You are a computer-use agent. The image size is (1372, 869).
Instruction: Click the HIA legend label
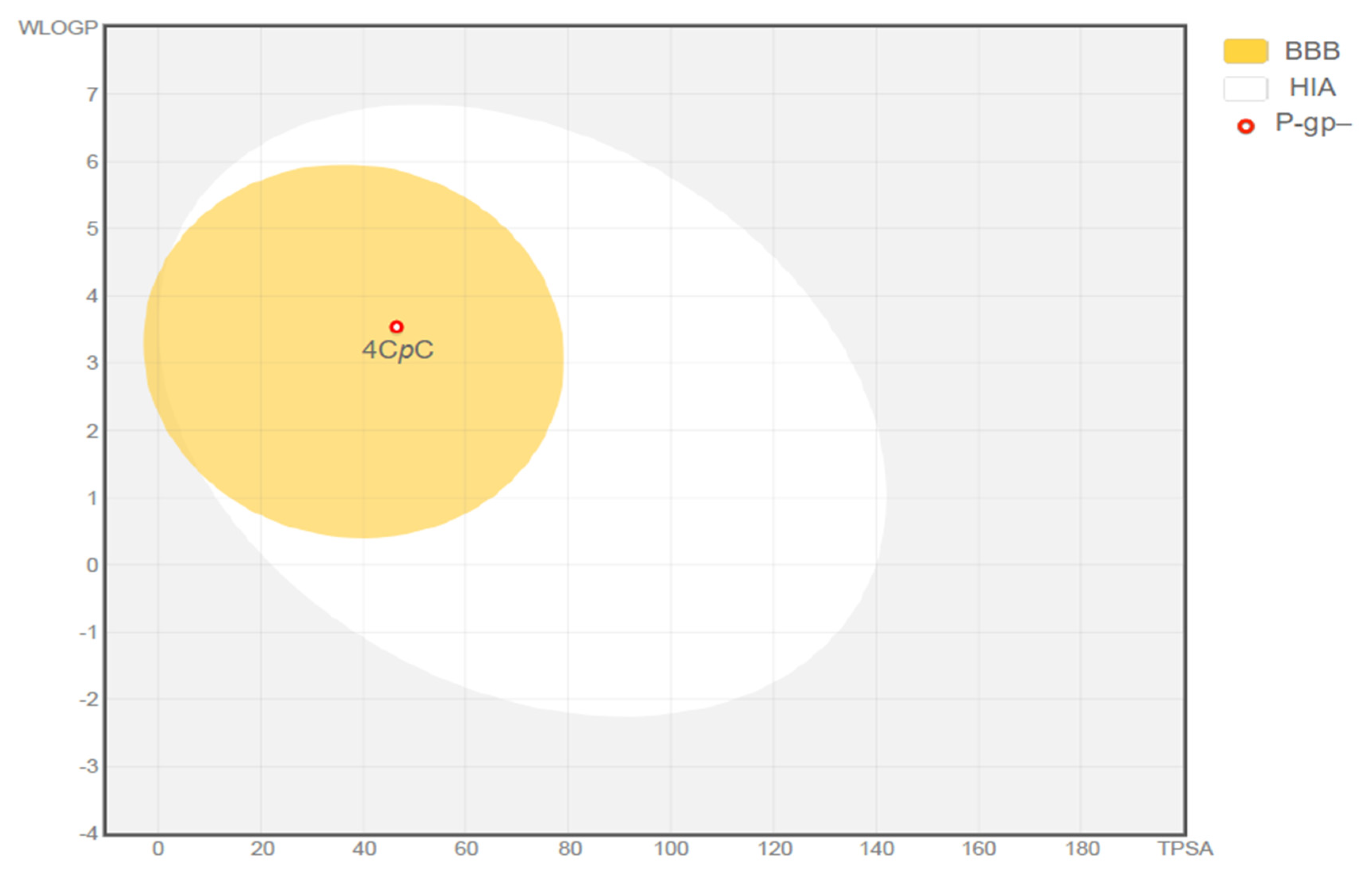click(x=1313, y=88)
